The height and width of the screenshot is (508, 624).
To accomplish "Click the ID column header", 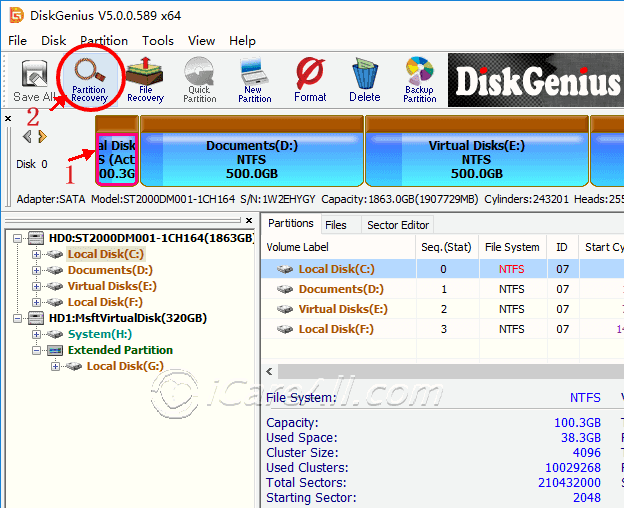I will 562,247.
